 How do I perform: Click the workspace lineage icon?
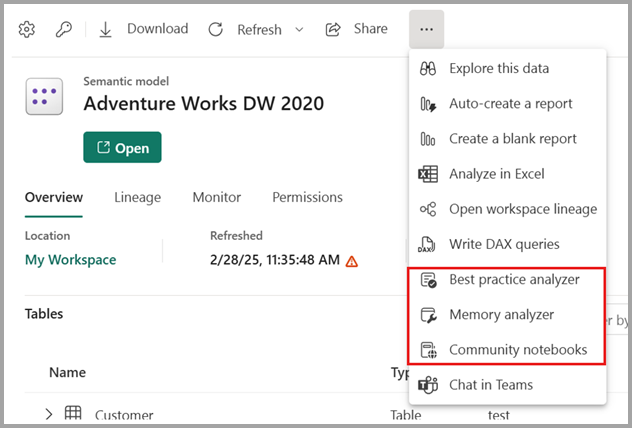[428, 209]
